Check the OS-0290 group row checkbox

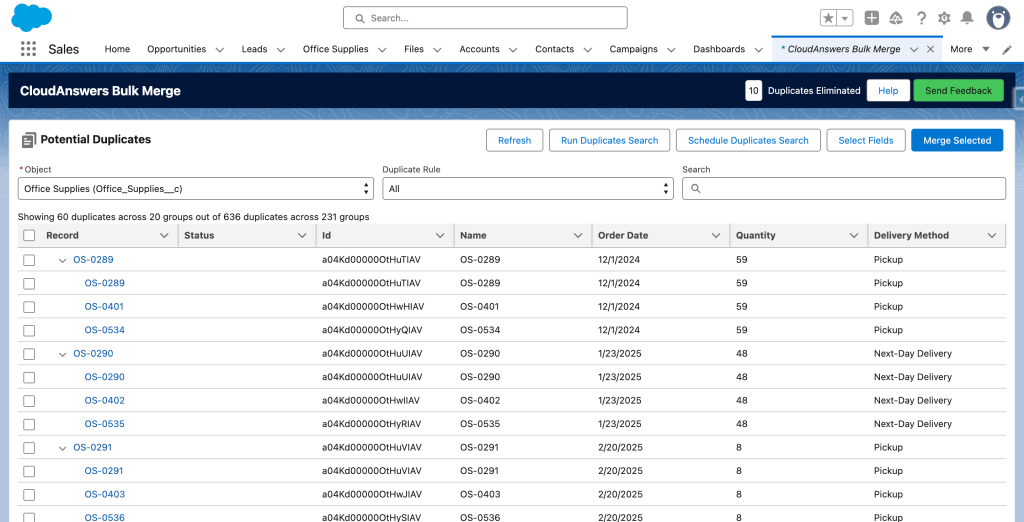pos(29,354)
